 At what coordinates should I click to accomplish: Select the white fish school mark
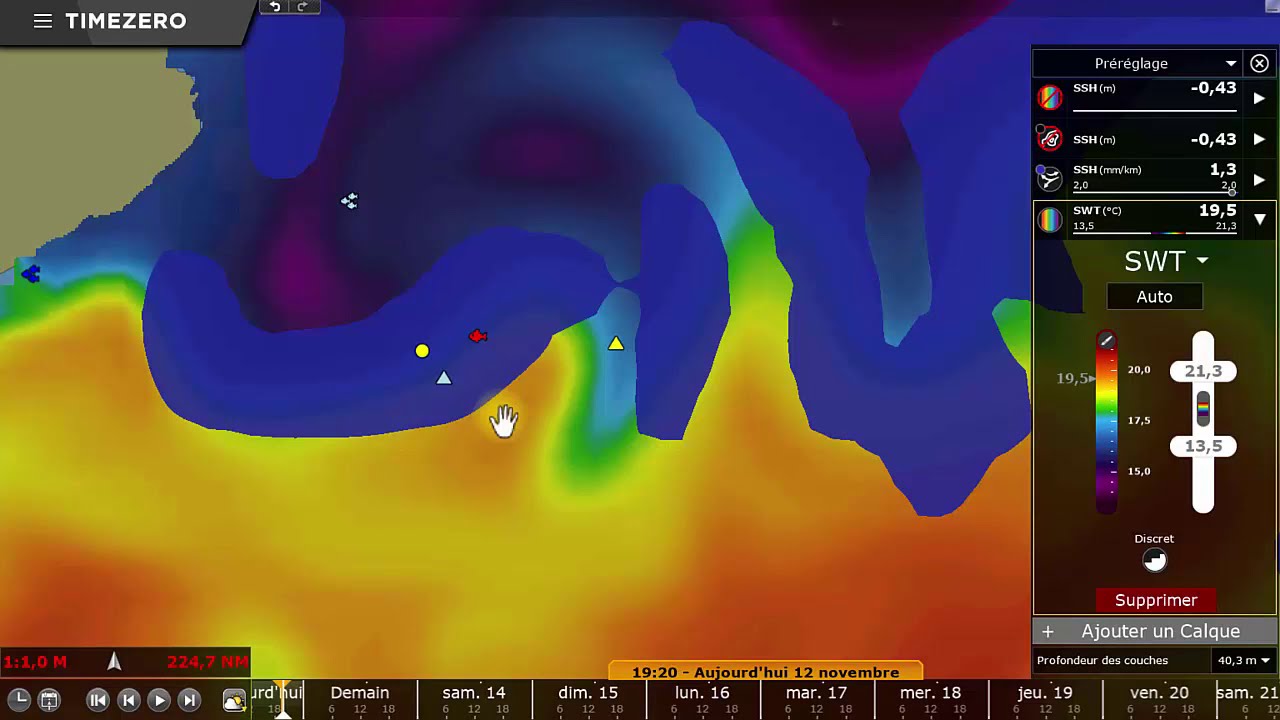click(x=349, y=201)
